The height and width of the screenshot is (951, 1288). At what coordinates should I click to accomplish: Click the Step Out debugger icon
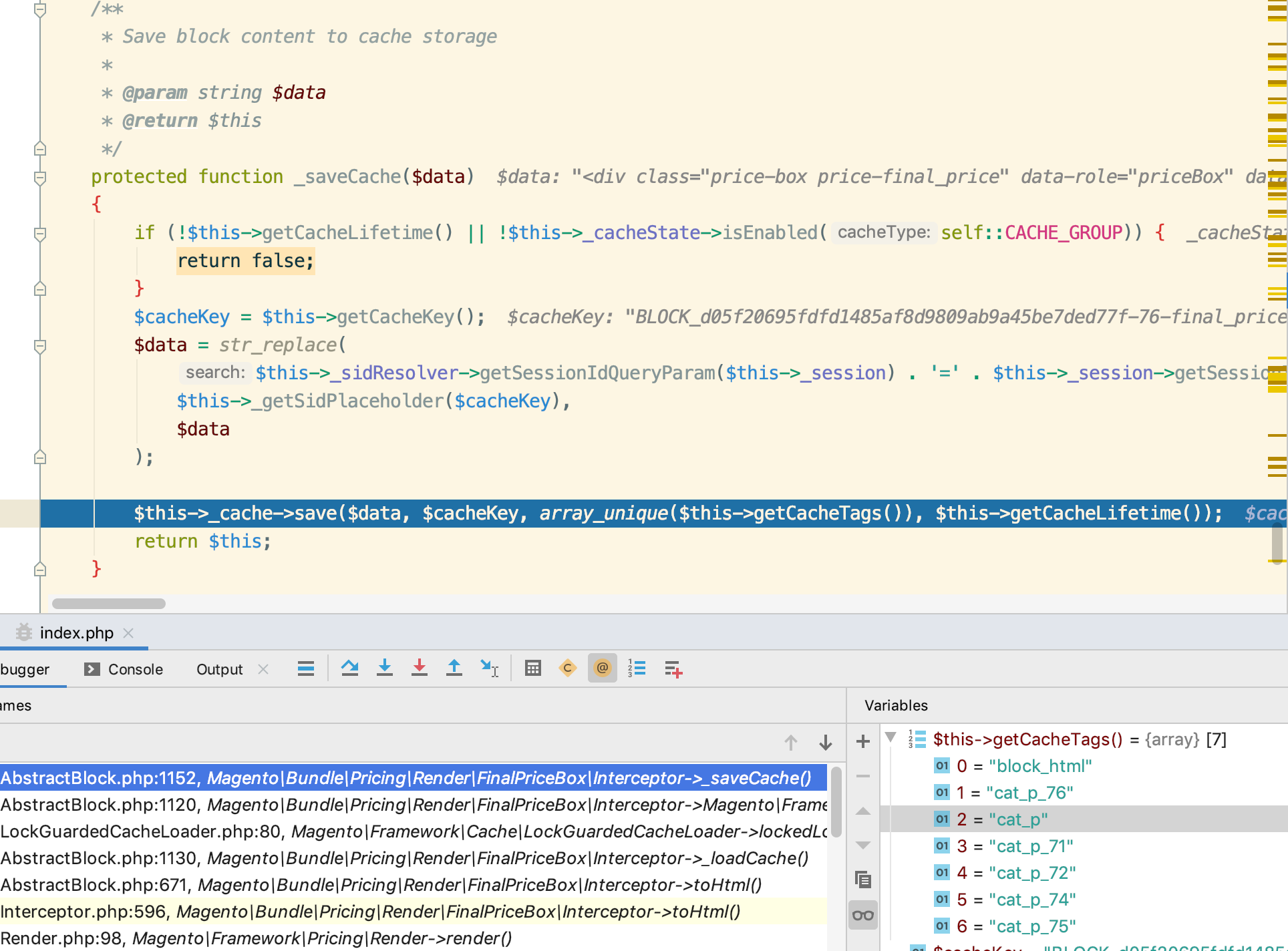454,669
